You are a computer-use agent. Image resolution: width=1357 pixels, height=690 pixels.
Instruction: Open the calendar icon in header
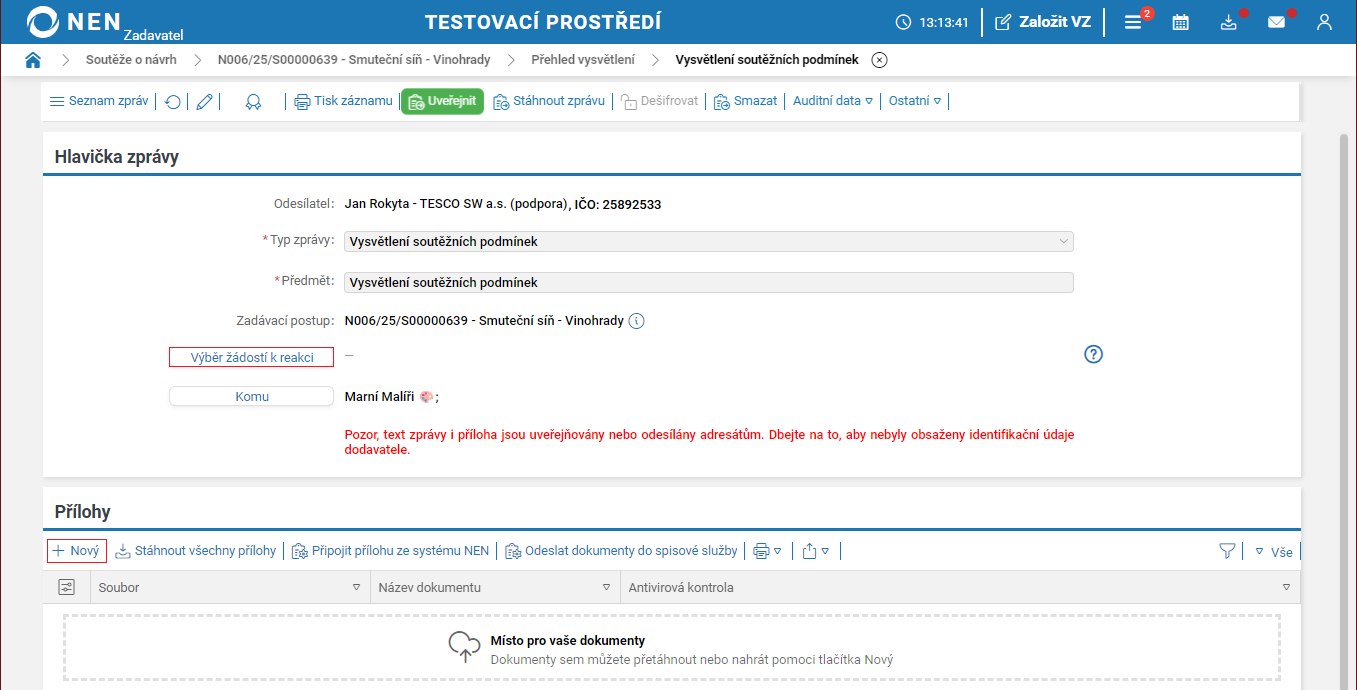coord(1181,22)
